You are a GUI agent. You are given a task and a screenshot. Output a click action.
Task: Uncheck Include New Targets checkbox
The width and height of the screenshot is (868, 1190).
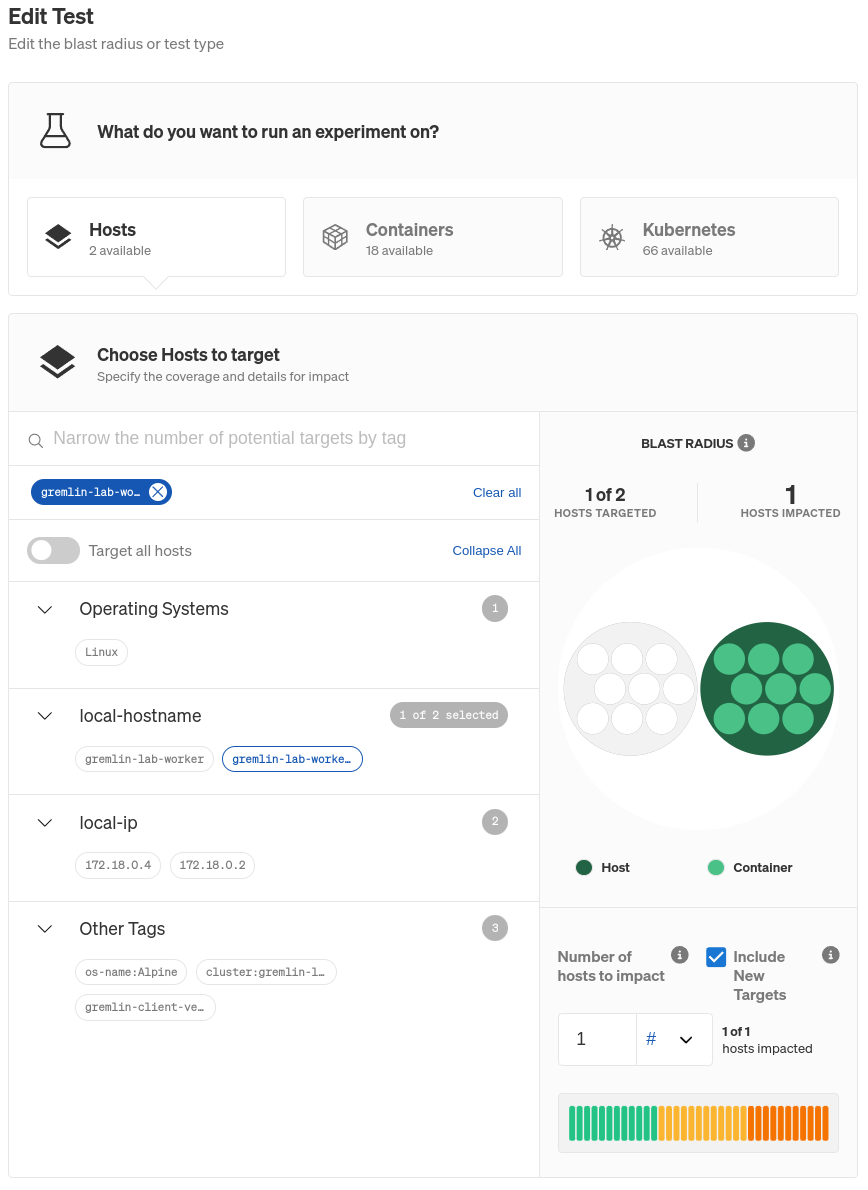pos(715,957)
